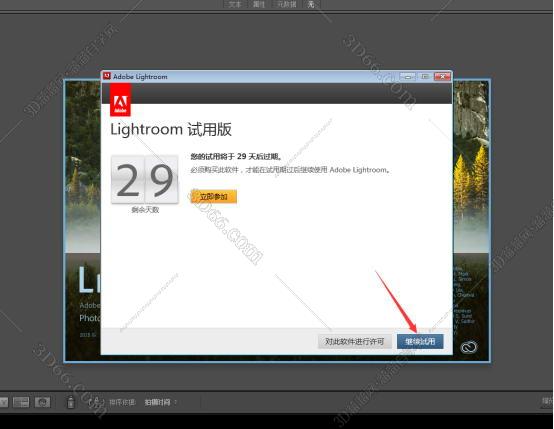This screenshot has width=554, height=429.
Task: Switch to People view in the bottom toolbar
Action: pos(42,402)
